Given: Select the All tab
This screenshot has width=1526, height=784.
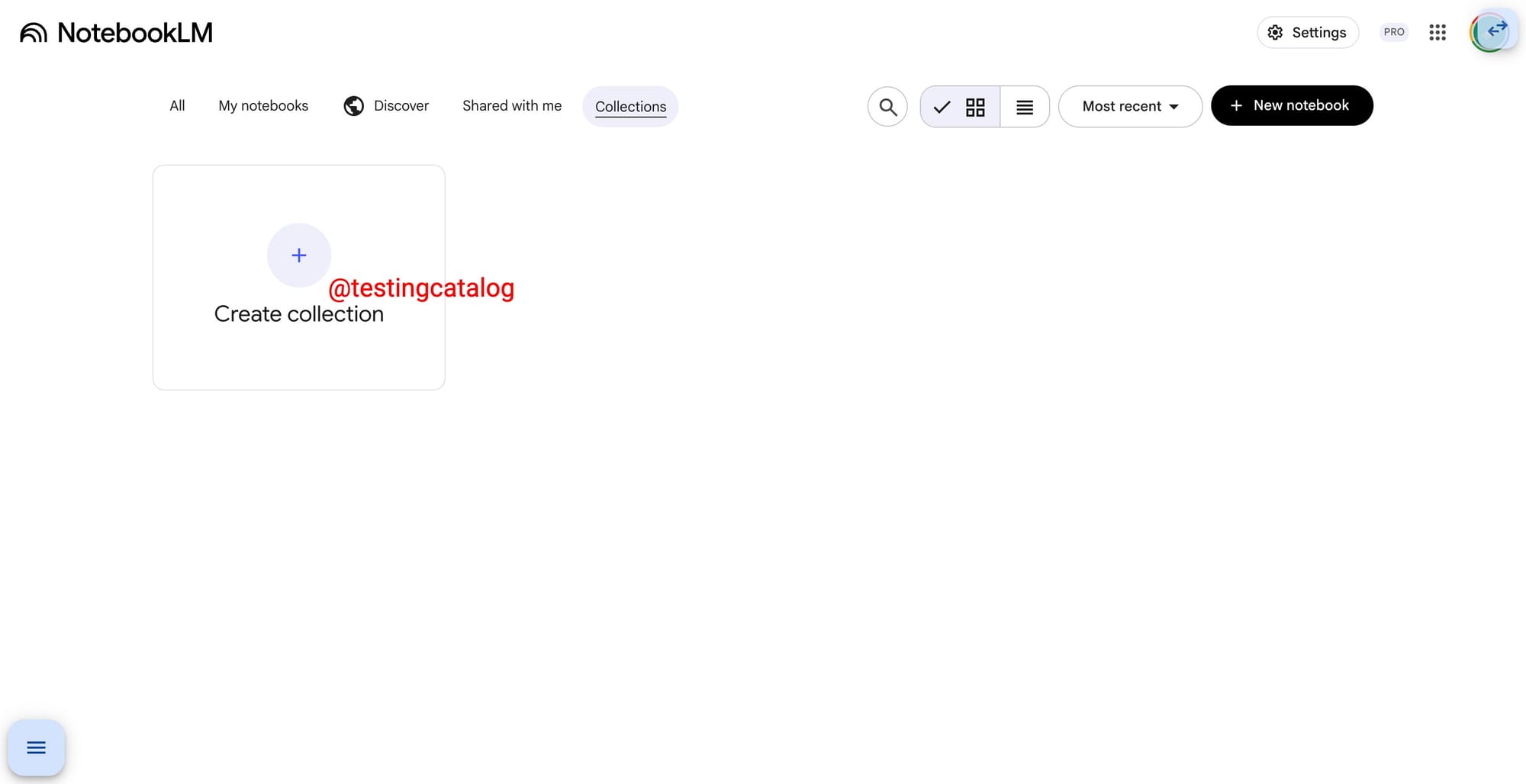Looking at the screenshot, I should (x=177, y=106).
